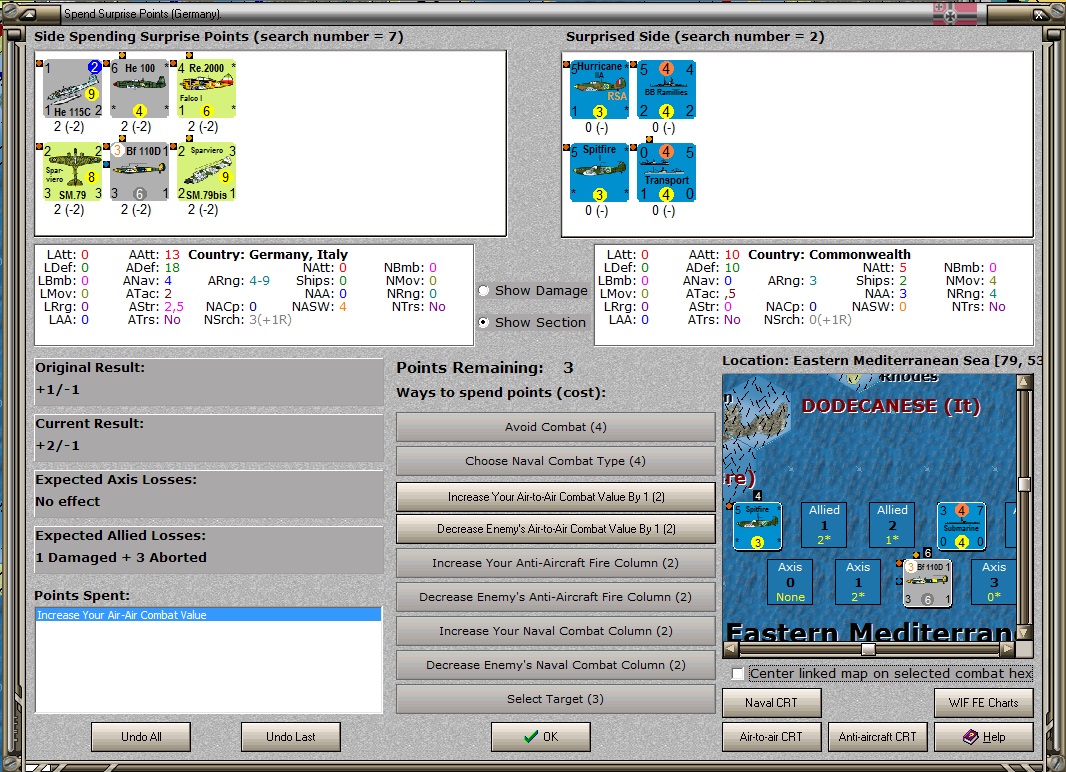Click Avoid Combat (4) button
Image resolution: width=1066 pixels, height=772 pixels.
coord(555,427)
